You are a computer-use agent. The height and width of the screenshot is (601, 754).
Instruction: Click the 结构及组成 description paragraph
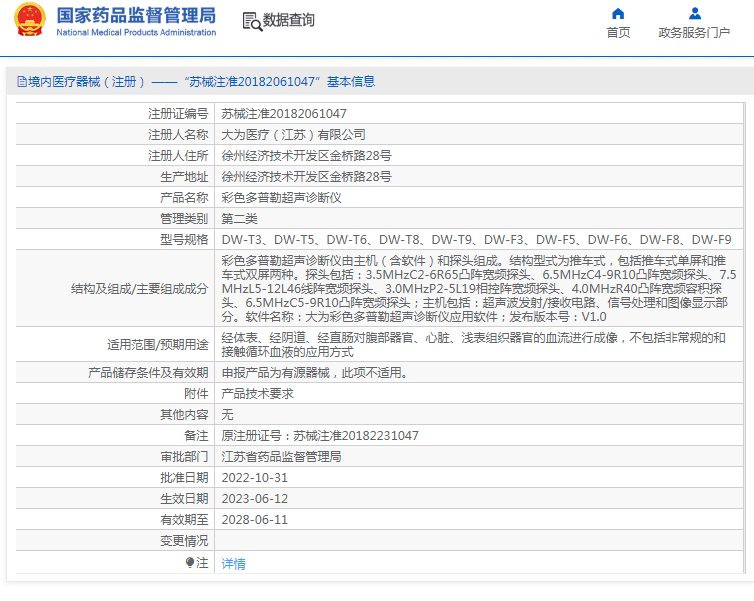[478, 288]
